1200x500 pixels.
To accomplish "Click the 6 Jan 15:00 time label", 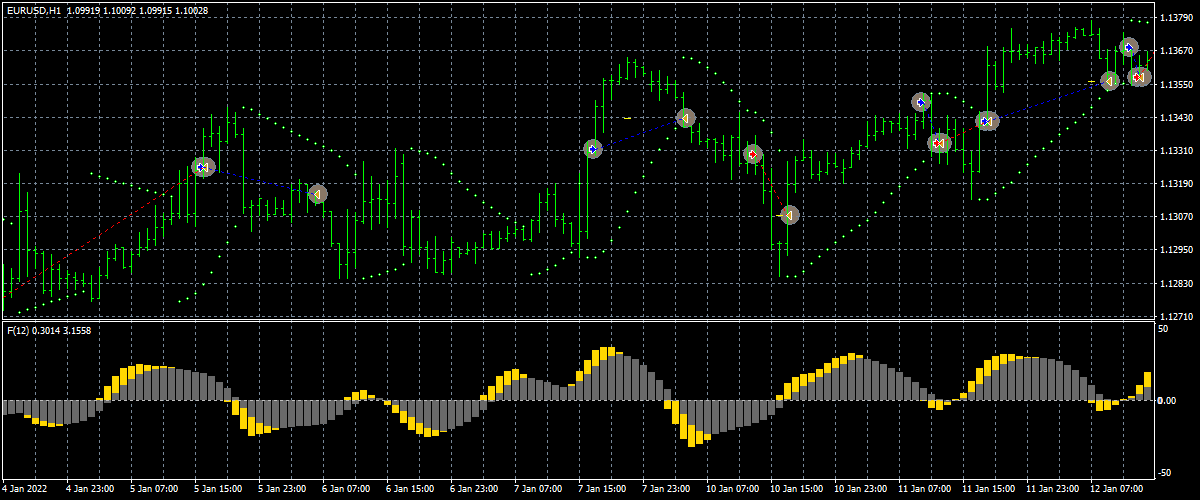I will [409, 490].
